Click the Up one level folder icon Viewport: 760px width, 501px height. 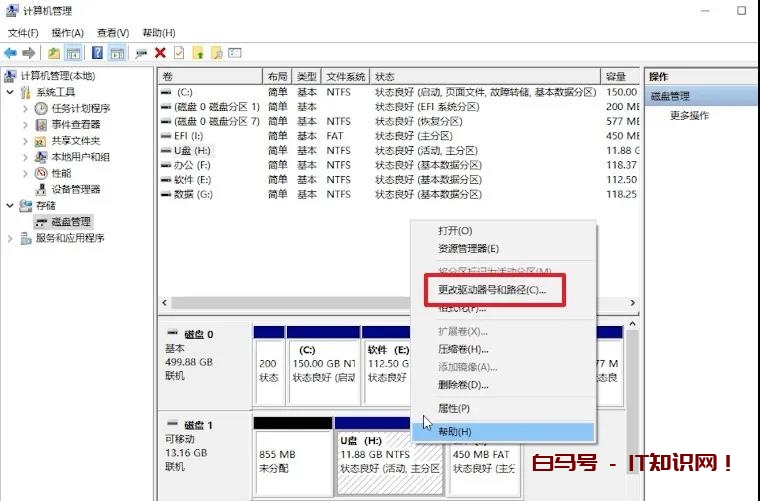point(53,52)
